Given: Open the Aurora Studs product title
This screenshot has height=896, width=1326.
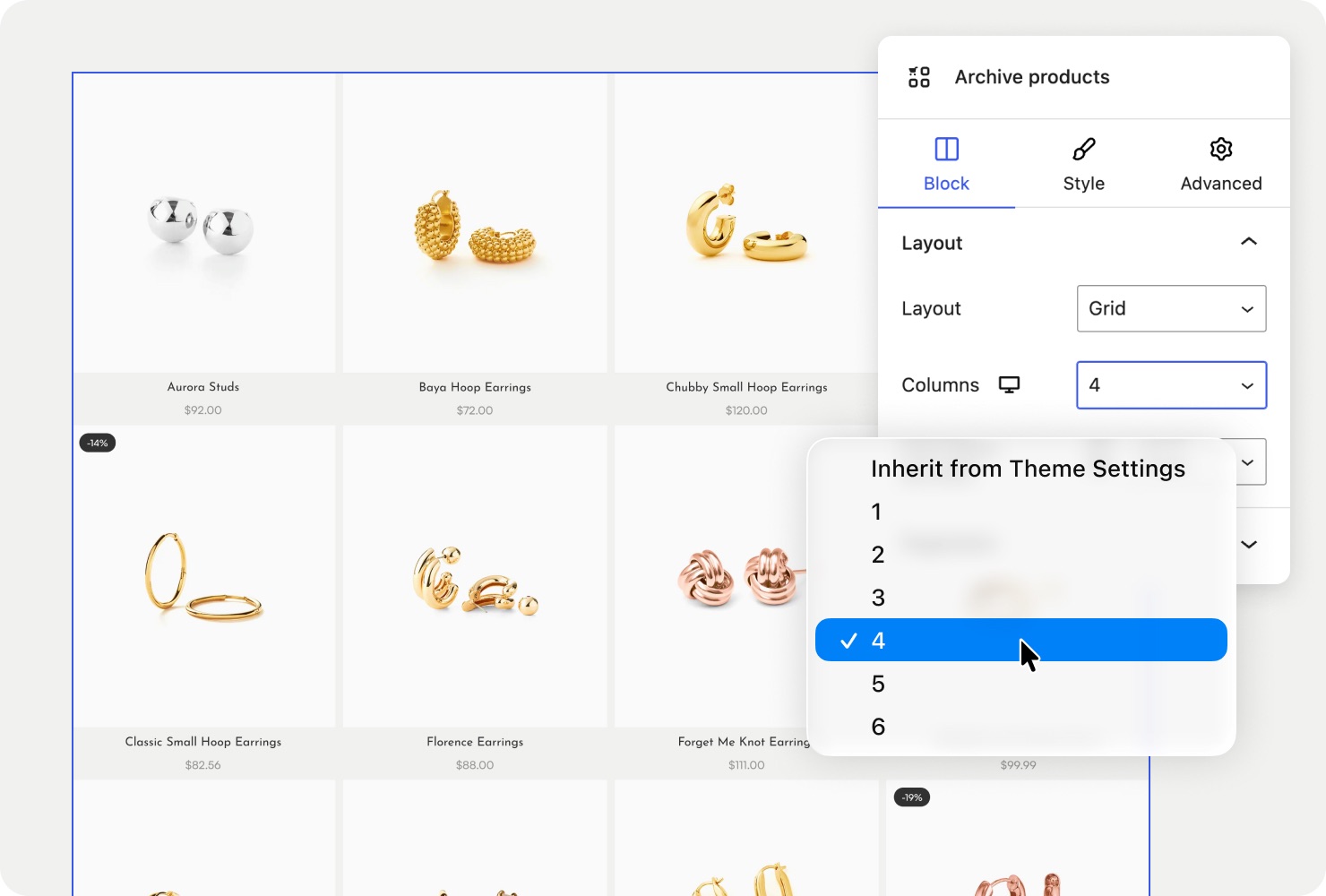Looking at the screenshot, I should pos(203,387).
